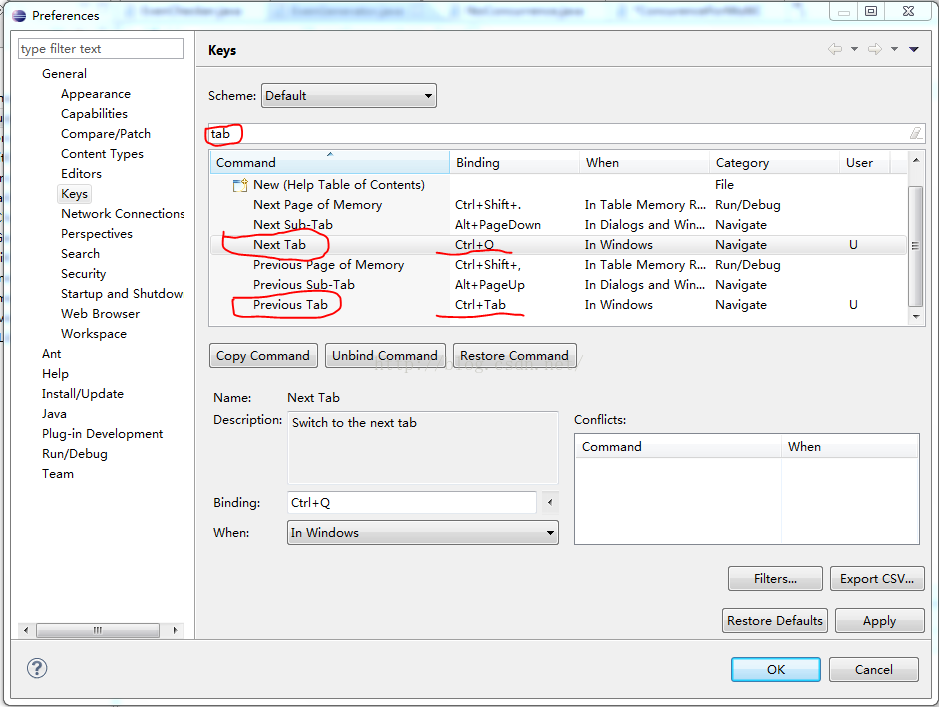Open Workspace preferences page

pos(94,333)
